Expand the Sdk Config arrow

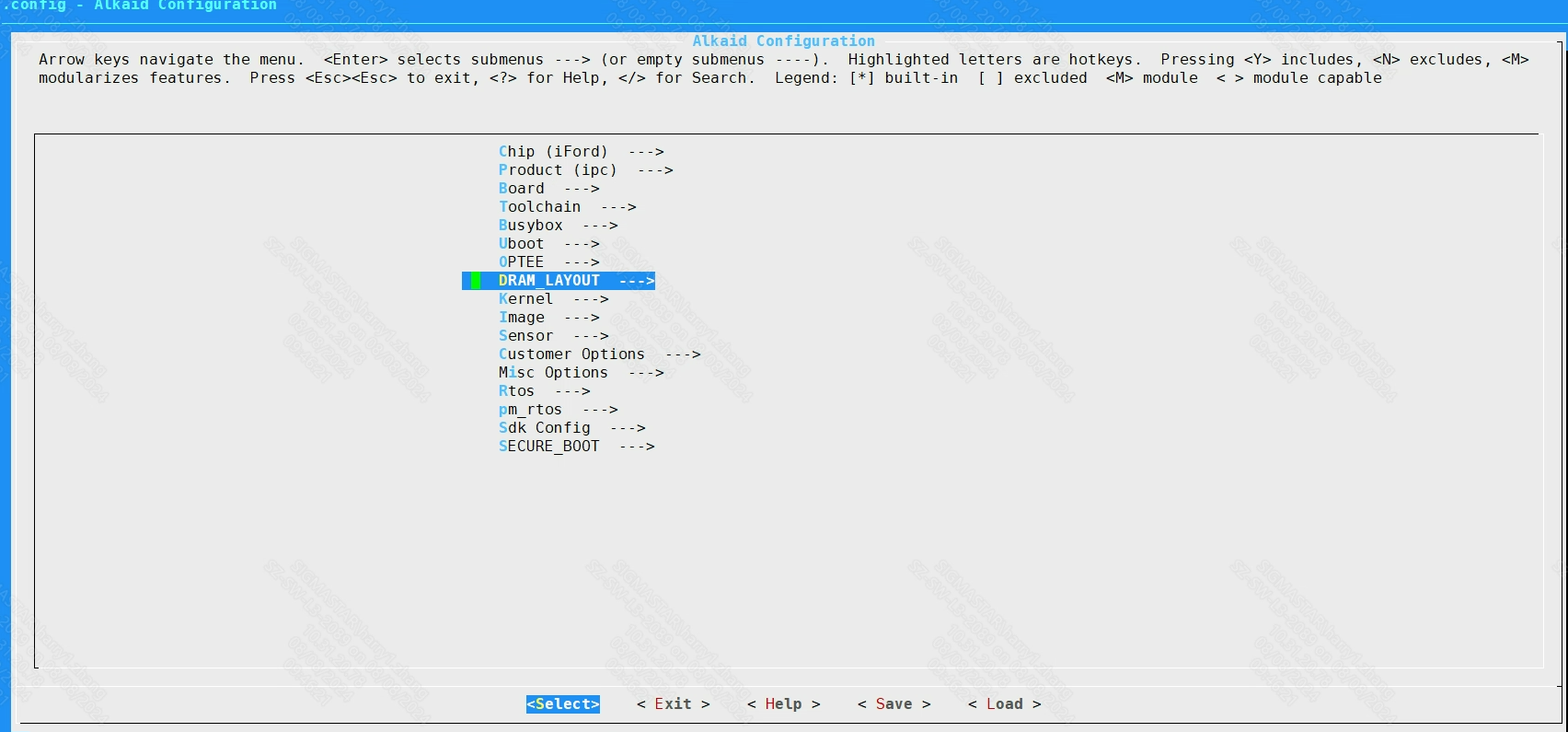point(628,428)
